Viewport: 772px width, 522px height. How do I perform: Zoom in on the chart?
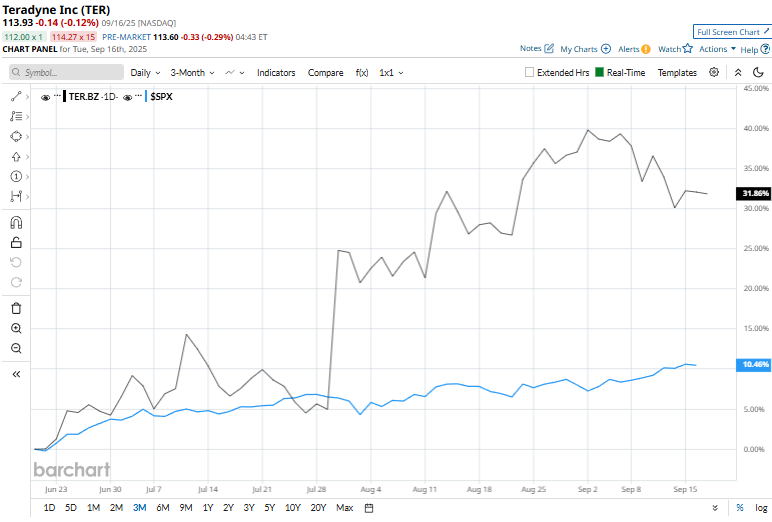(16, 328)
